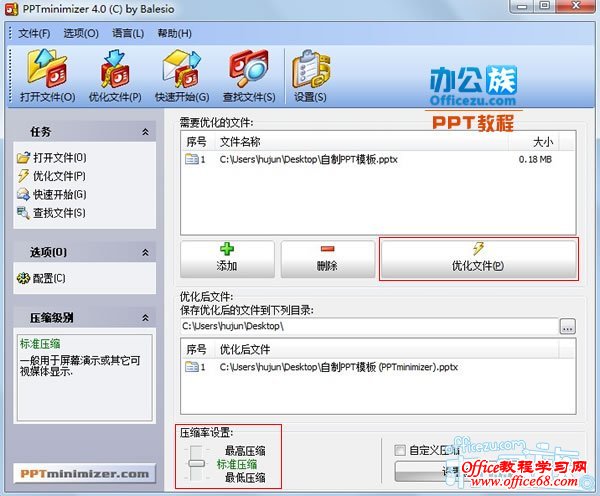Click the 快速开始(G) toolbar icon
The width and height of the screenshot is (600, 496).
click(182, 76)
